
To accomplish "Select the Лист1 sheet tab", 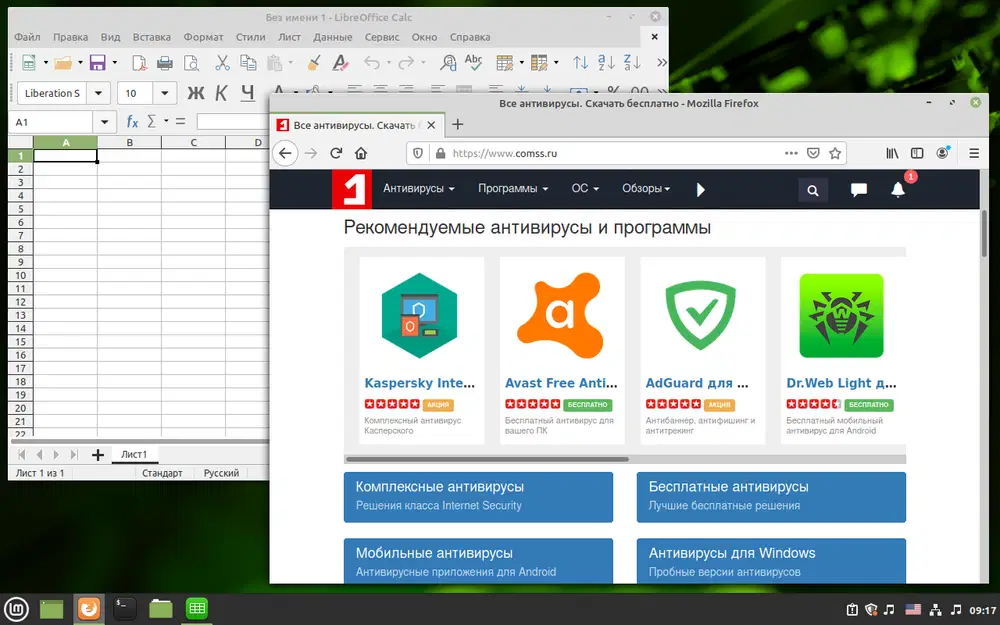I will (x=134, y=454).
